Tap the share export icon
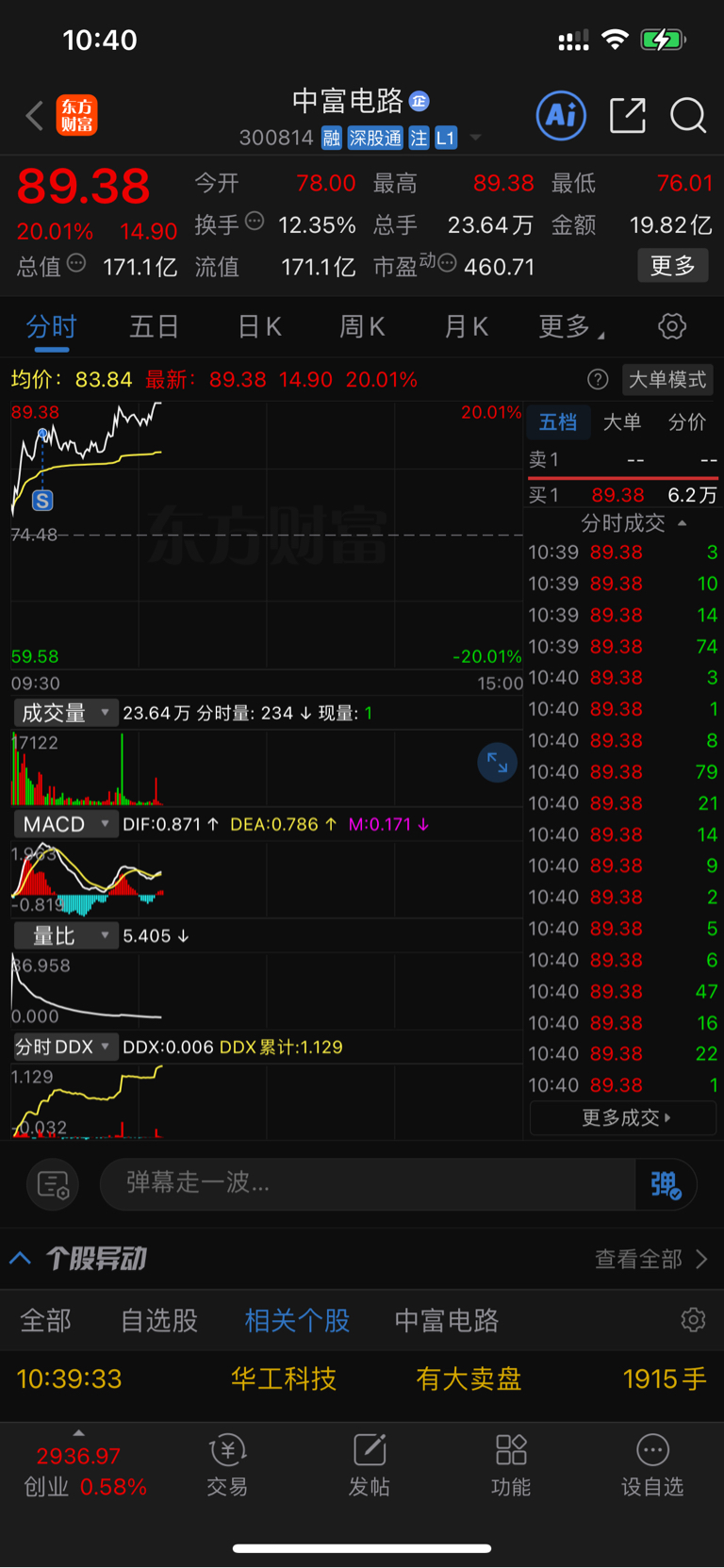Screen dimensions: 724x1568 (628, 115)
